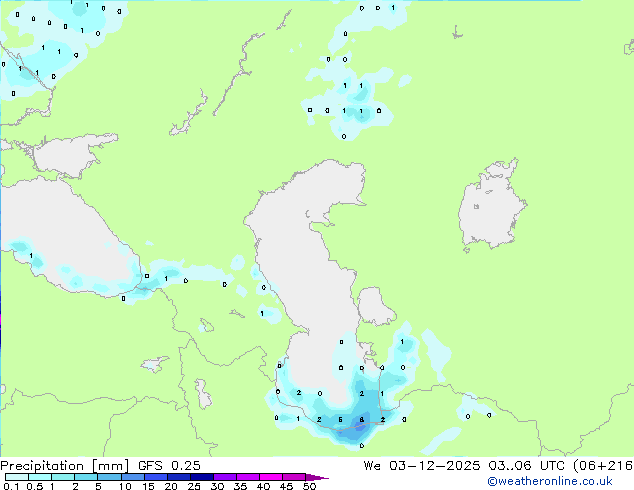Click the purple arrow tip after the 50 mm swatch

coord(317,477)
